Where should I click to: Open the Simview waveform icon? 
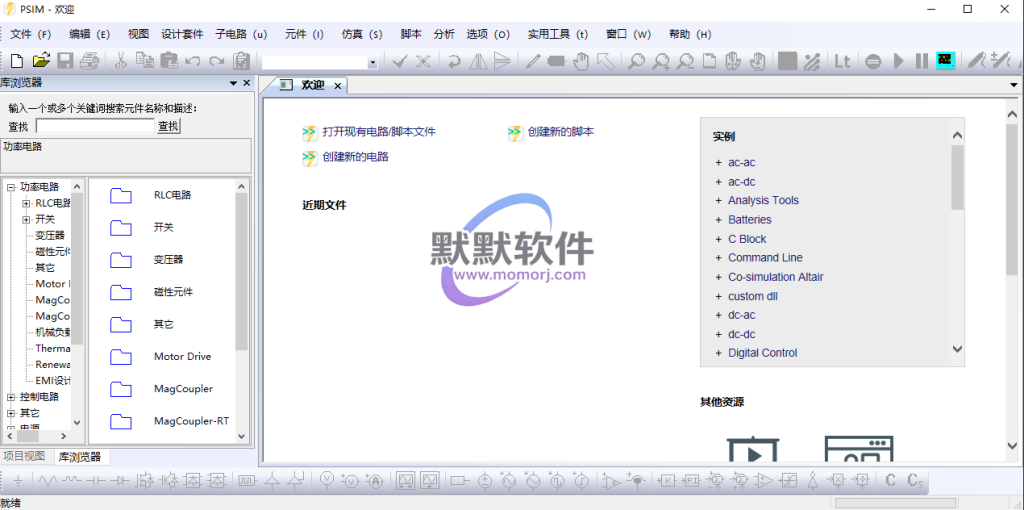click(x=946, y=61)
